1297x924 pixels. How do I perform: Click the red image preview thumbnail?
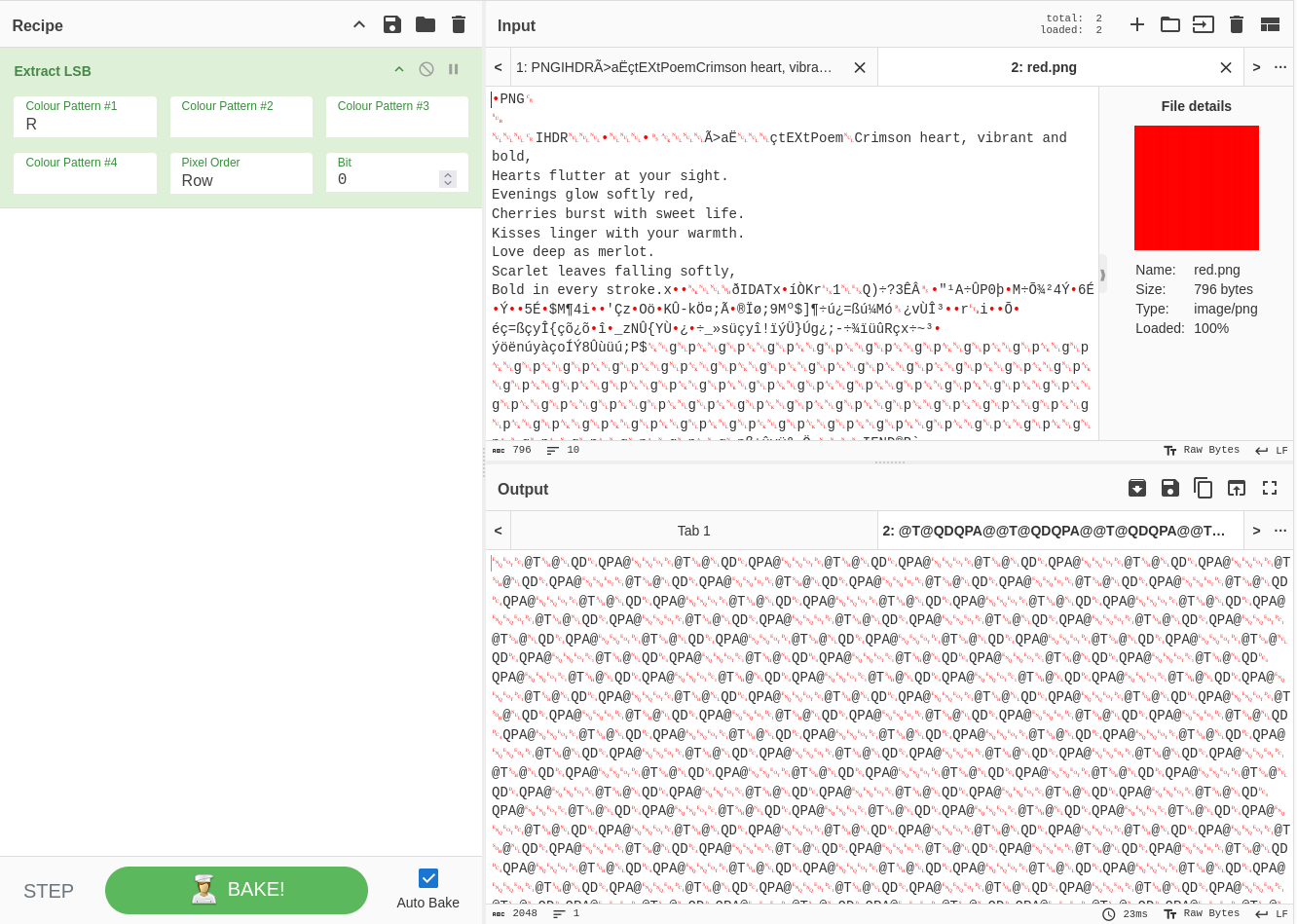click(1196, 188)
